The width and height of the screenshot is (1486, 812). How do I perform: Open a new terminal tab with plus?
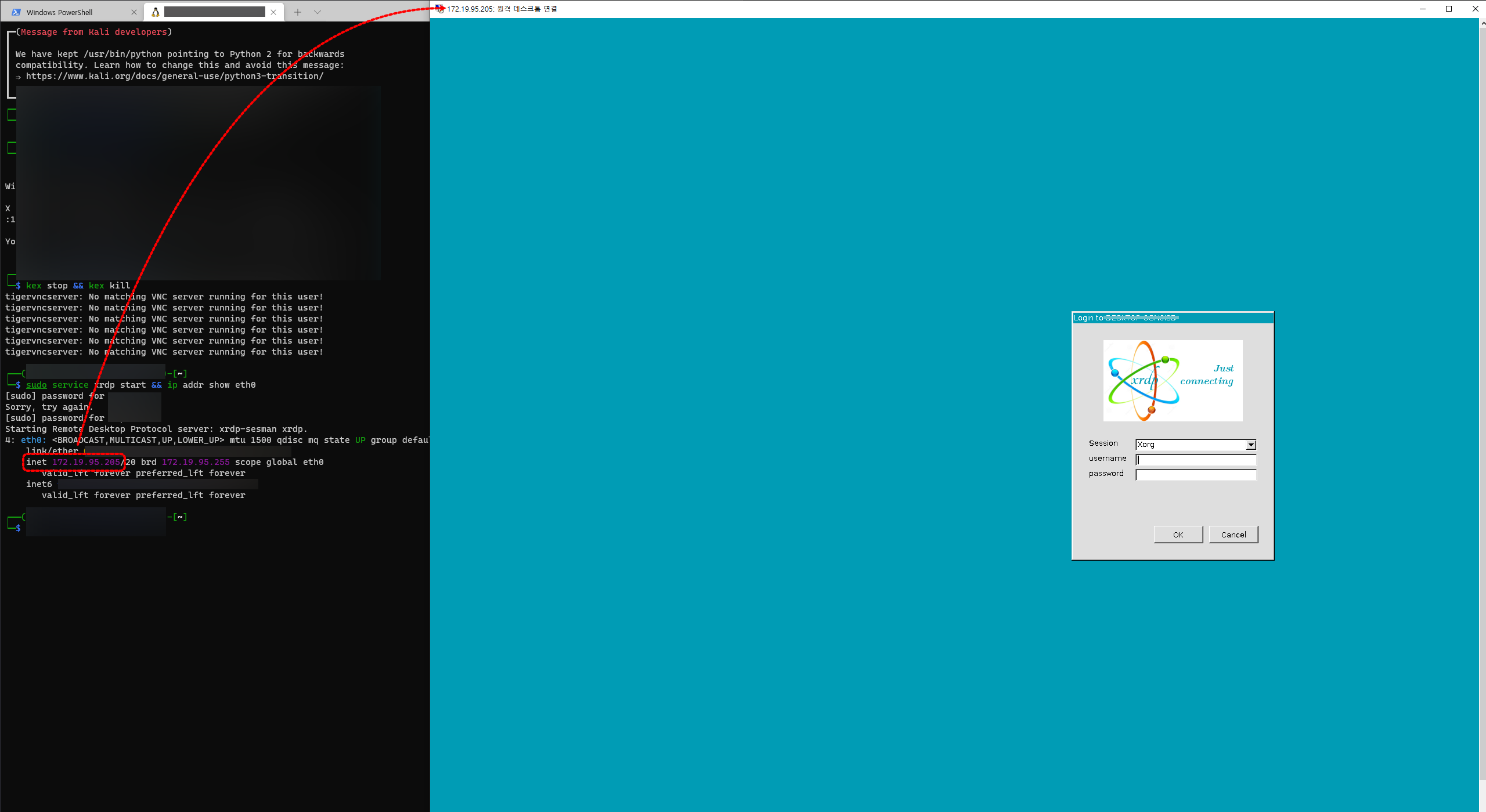[x=298, y=12]
